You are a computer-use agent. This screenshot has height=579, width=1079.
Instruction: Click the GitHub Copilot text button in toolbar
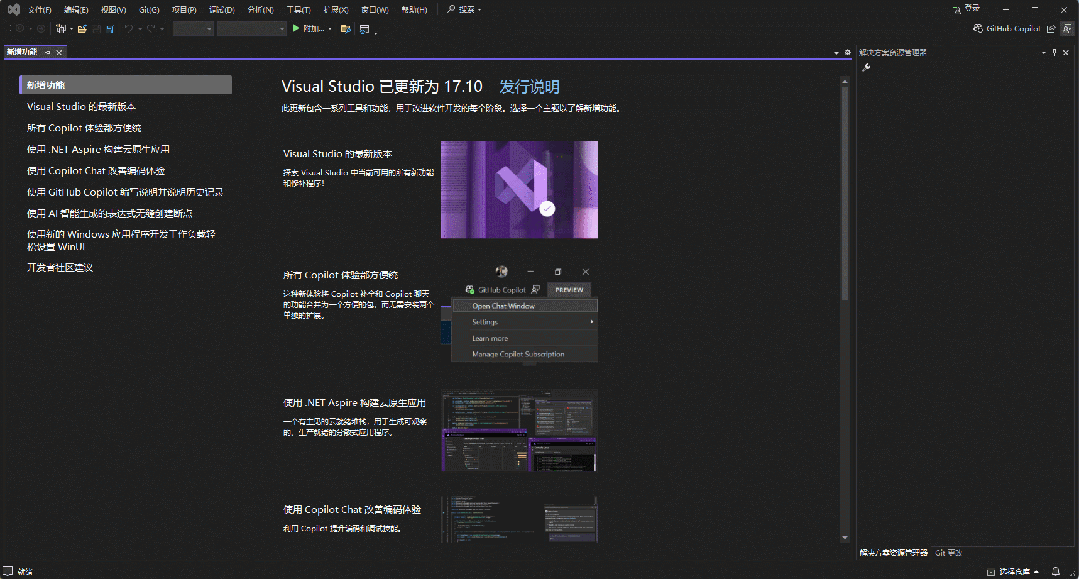(x=1013, y=29)
